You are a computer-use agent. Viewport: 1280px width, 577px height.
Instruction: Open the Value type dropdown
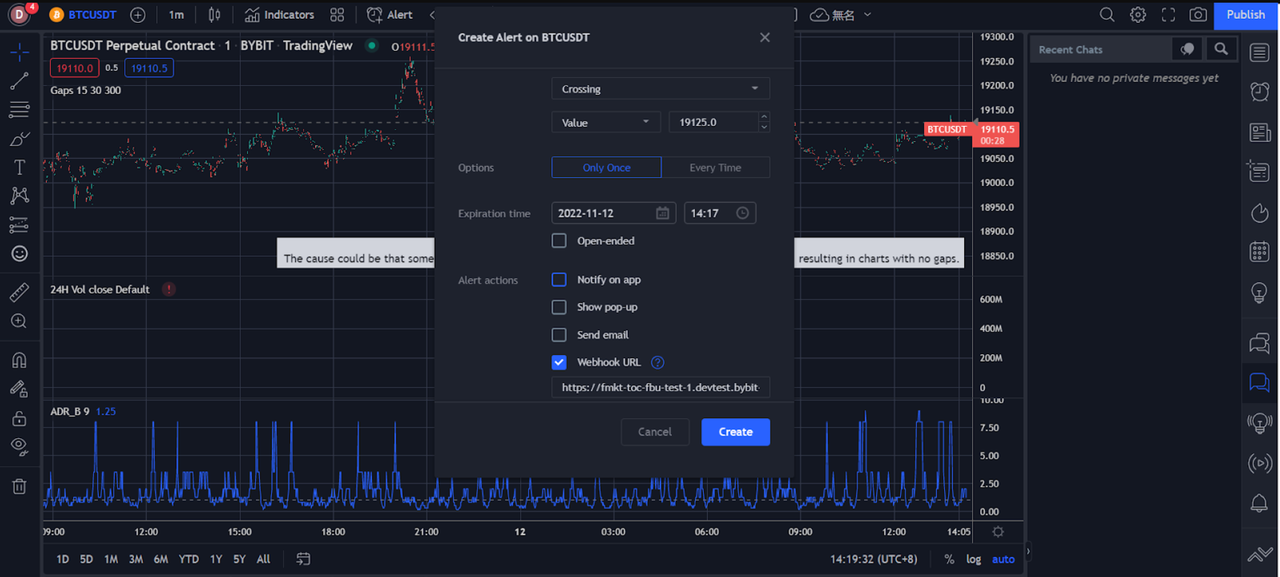pos(605,122)
